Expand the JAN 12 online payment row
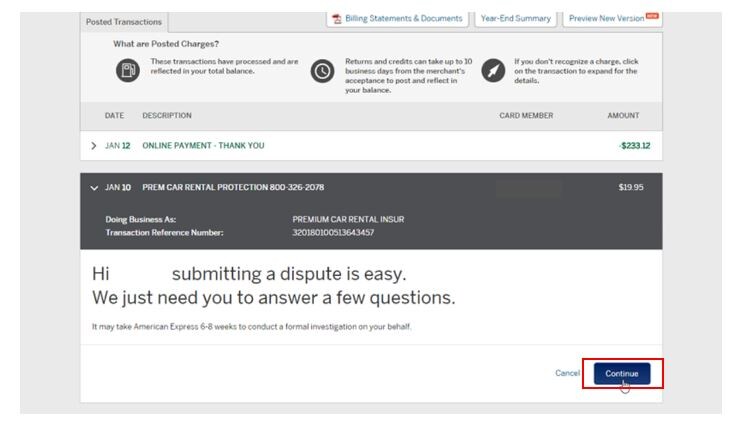734x423 pixels. pos(94,146)
